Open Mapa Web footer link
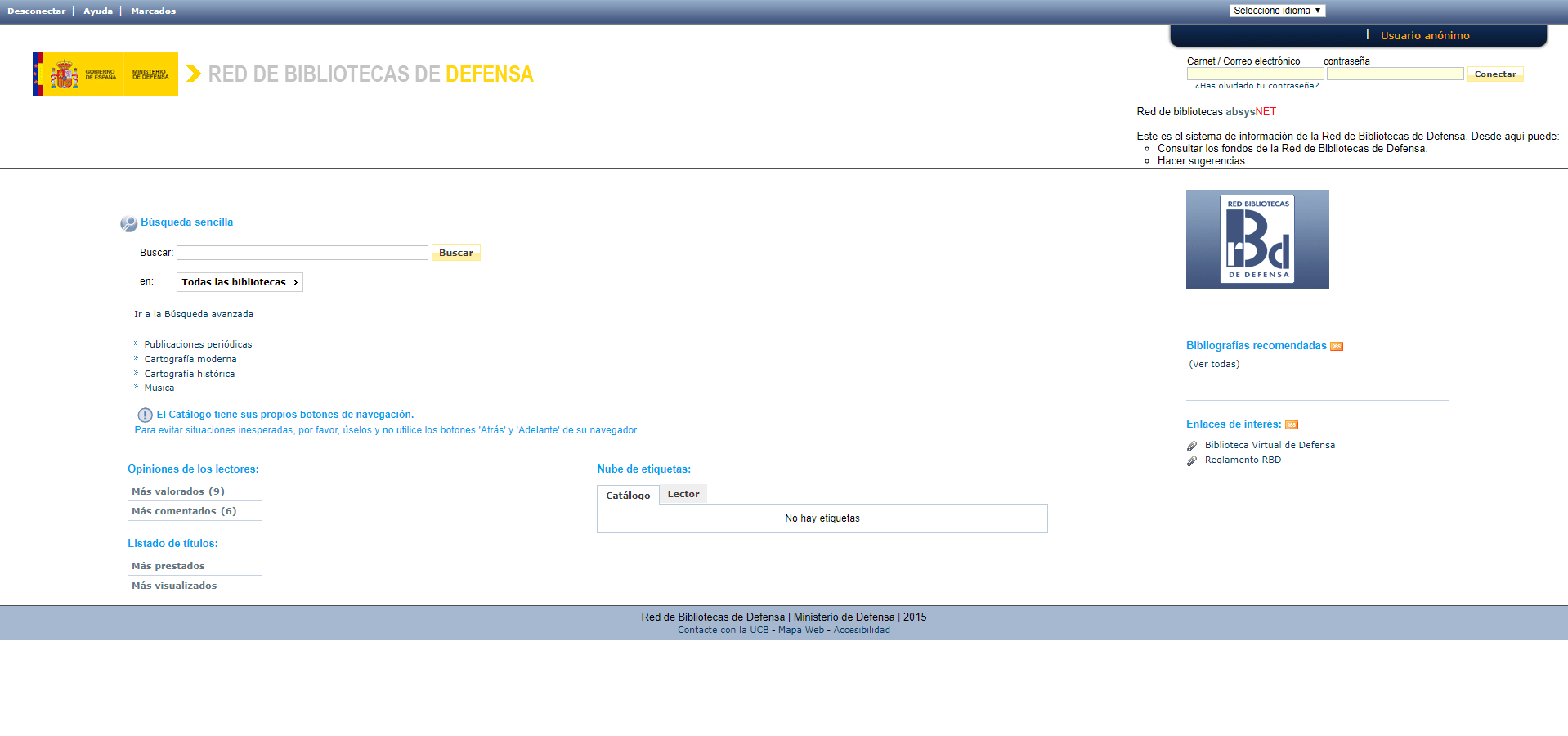Viewport: 1568px width, 736px height. (801, 630)
